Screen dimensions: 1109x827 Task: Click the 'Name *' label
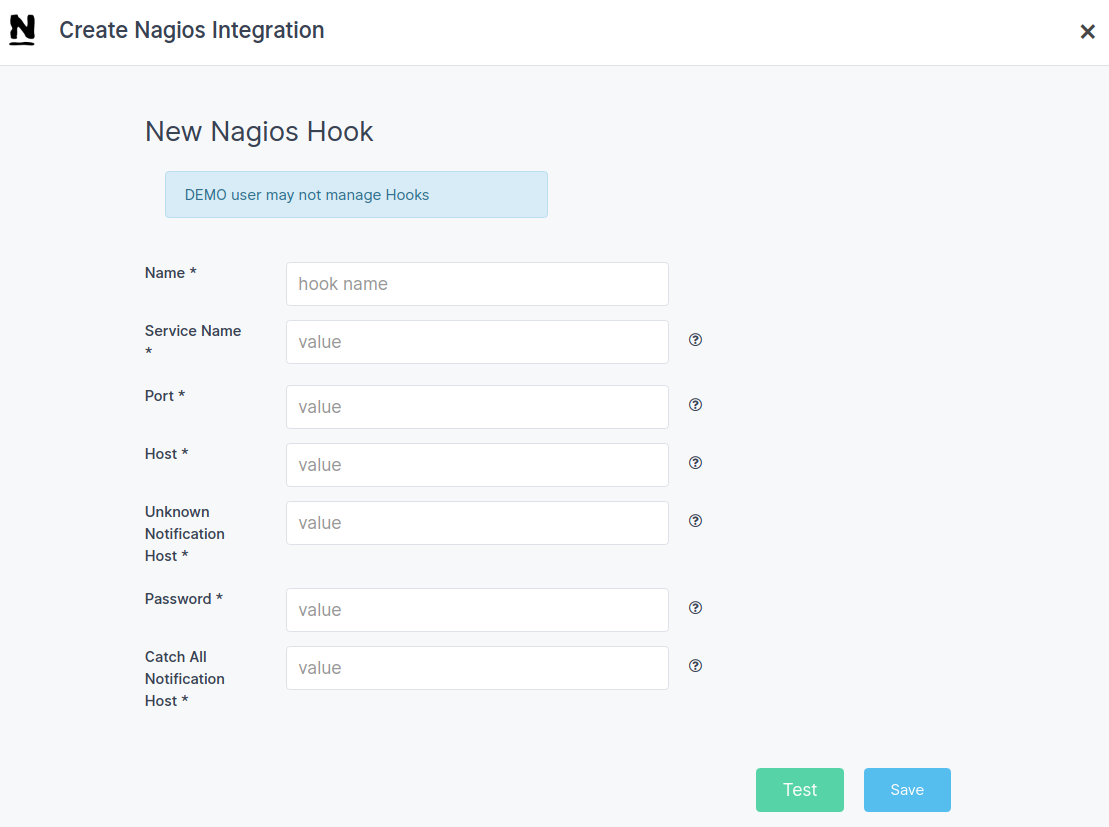[170, 273]
